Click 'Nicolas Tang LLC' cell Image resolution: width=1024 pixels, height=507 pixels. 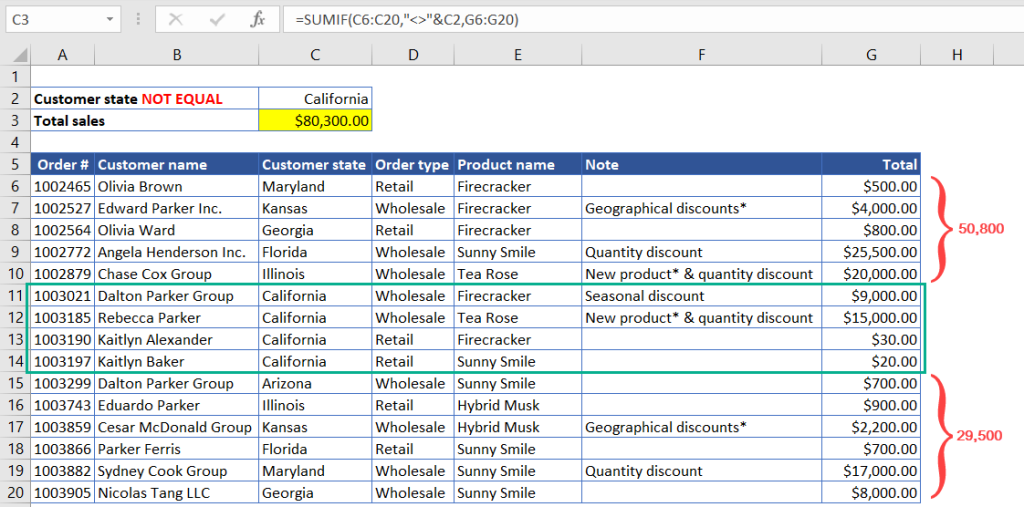[x=176, y=493]
